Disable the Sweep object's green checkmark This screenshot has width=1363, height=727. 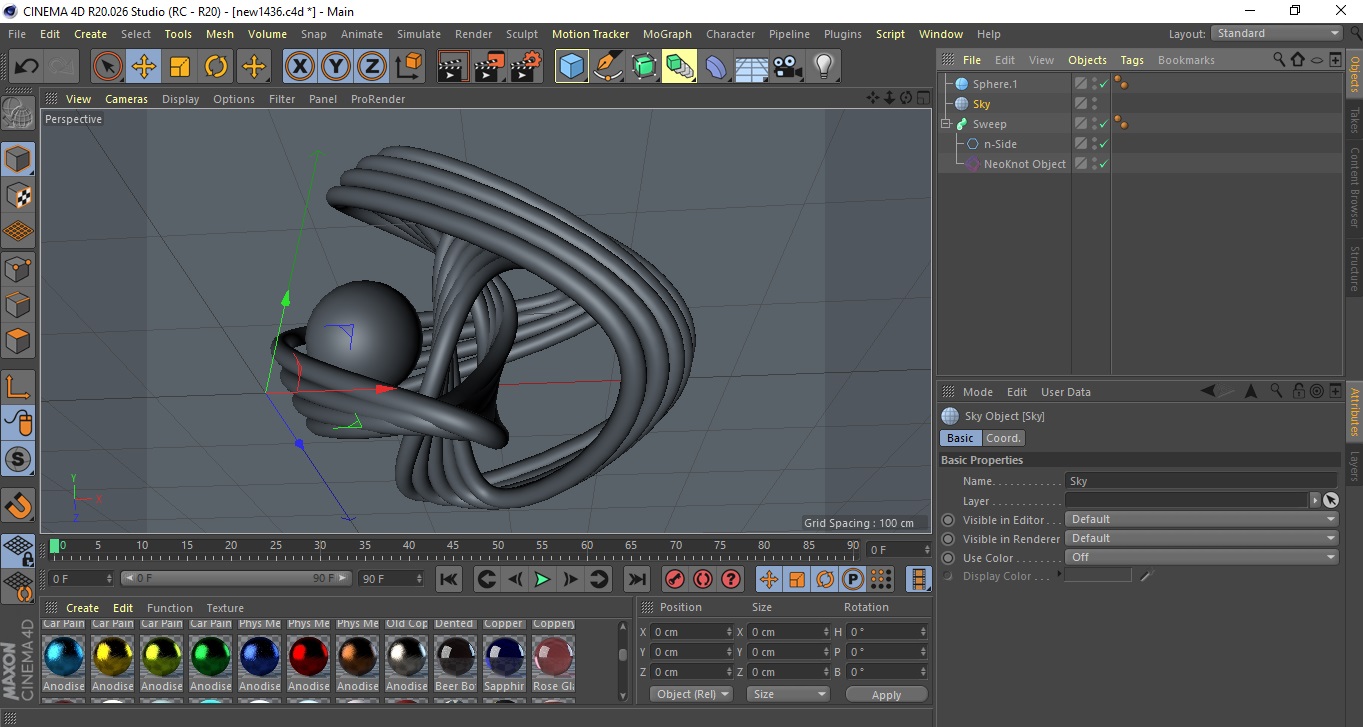[x=1103, y=124]
